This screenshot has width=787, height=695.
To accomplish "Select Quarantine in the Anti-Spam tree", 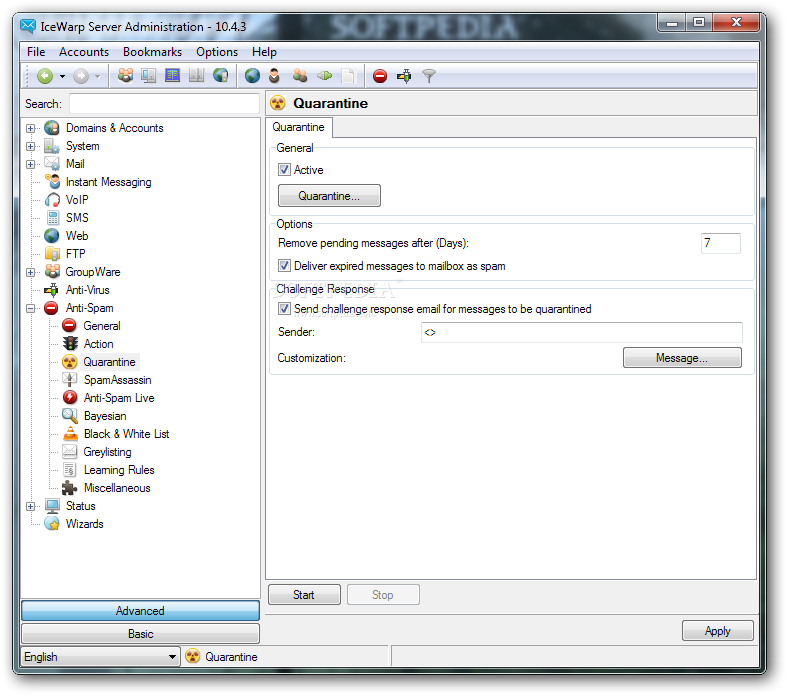I will pyautogui.click(x=109, y=362).
